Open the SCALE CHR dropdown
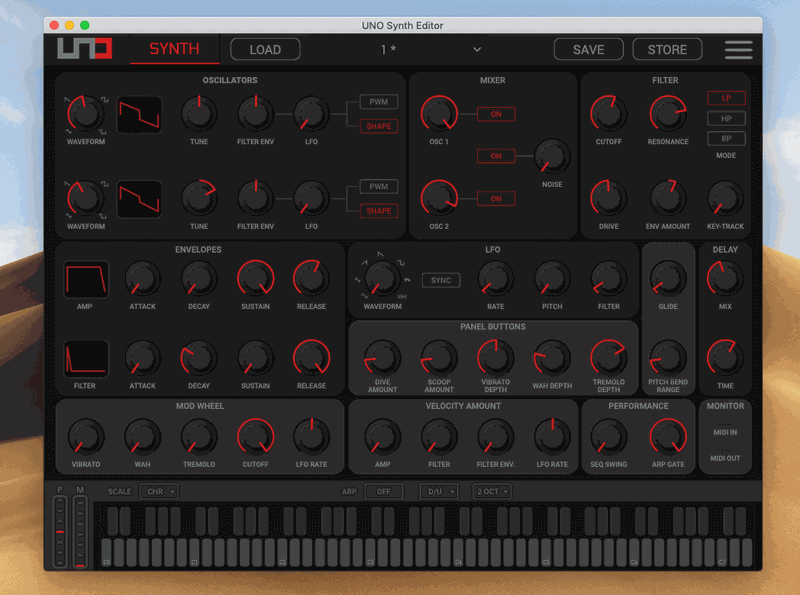Image resolution: width=800 pixels, height=595 pixels. point(158,491)
